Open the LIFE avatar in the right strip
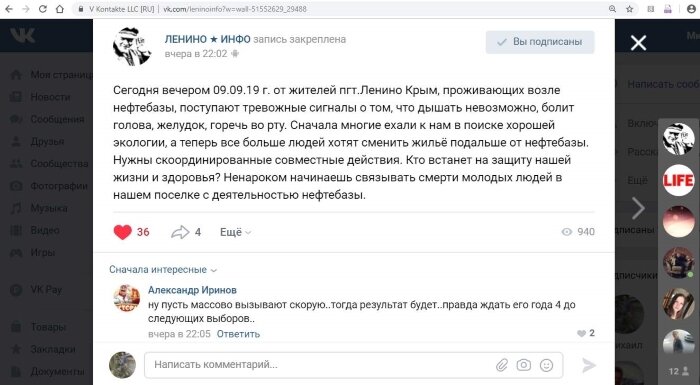The image size is (700, 385). click(678, 180)
